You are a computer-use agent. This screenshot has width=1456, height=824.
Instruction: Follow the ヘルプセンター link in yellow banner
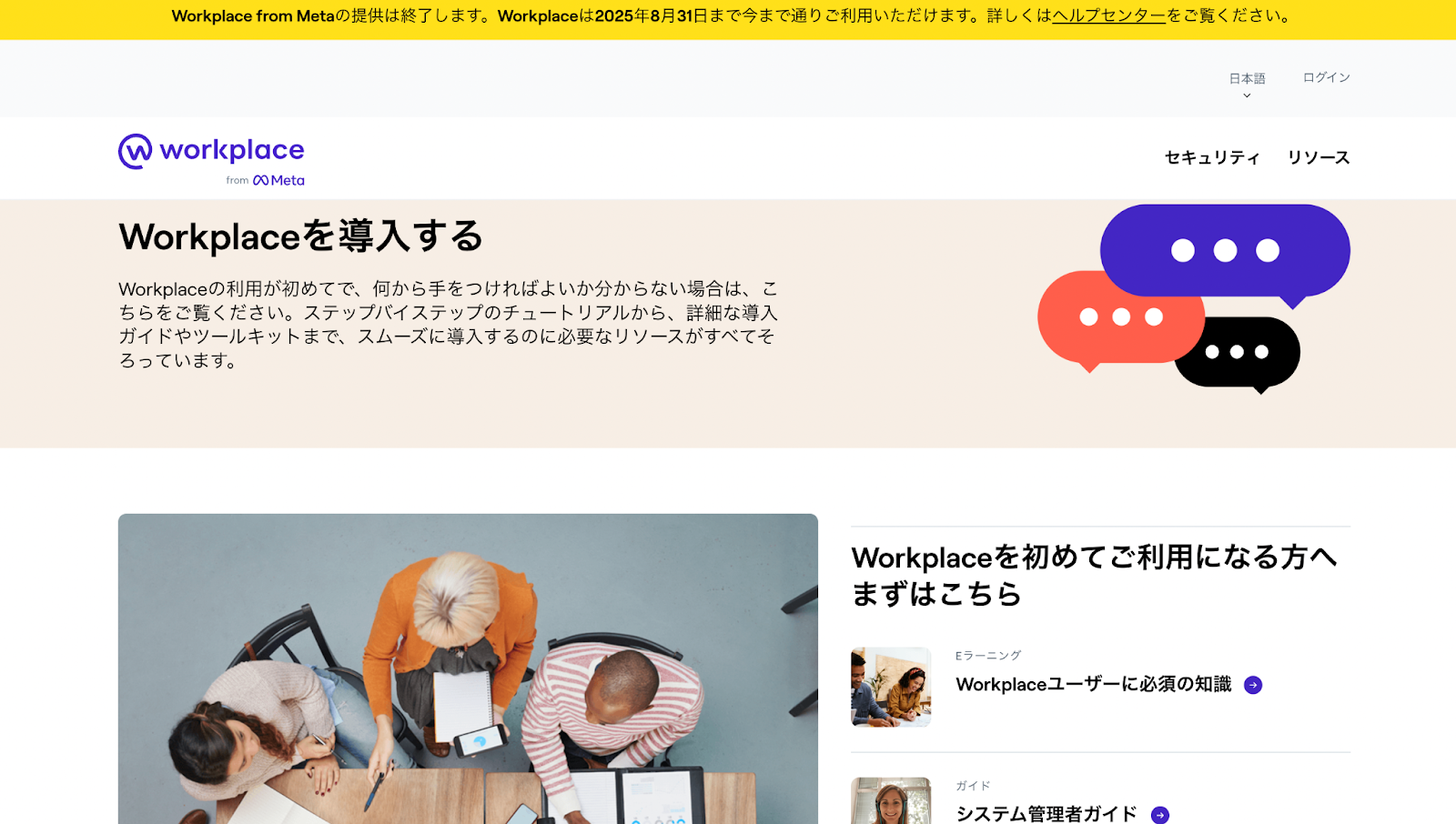click(x=1108, y=16)
